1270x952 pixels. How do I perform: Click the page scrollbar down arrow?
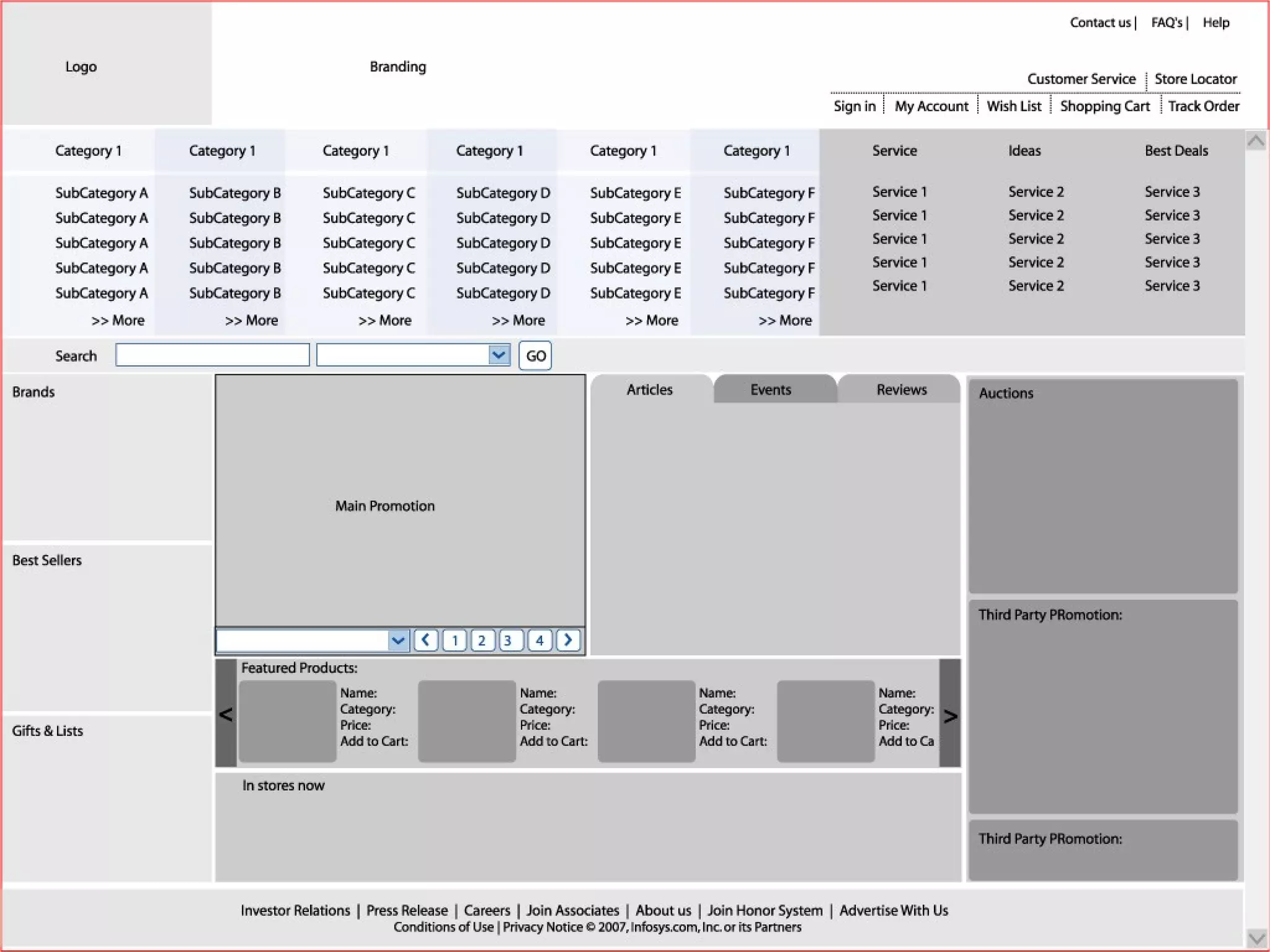point(1256,938)
